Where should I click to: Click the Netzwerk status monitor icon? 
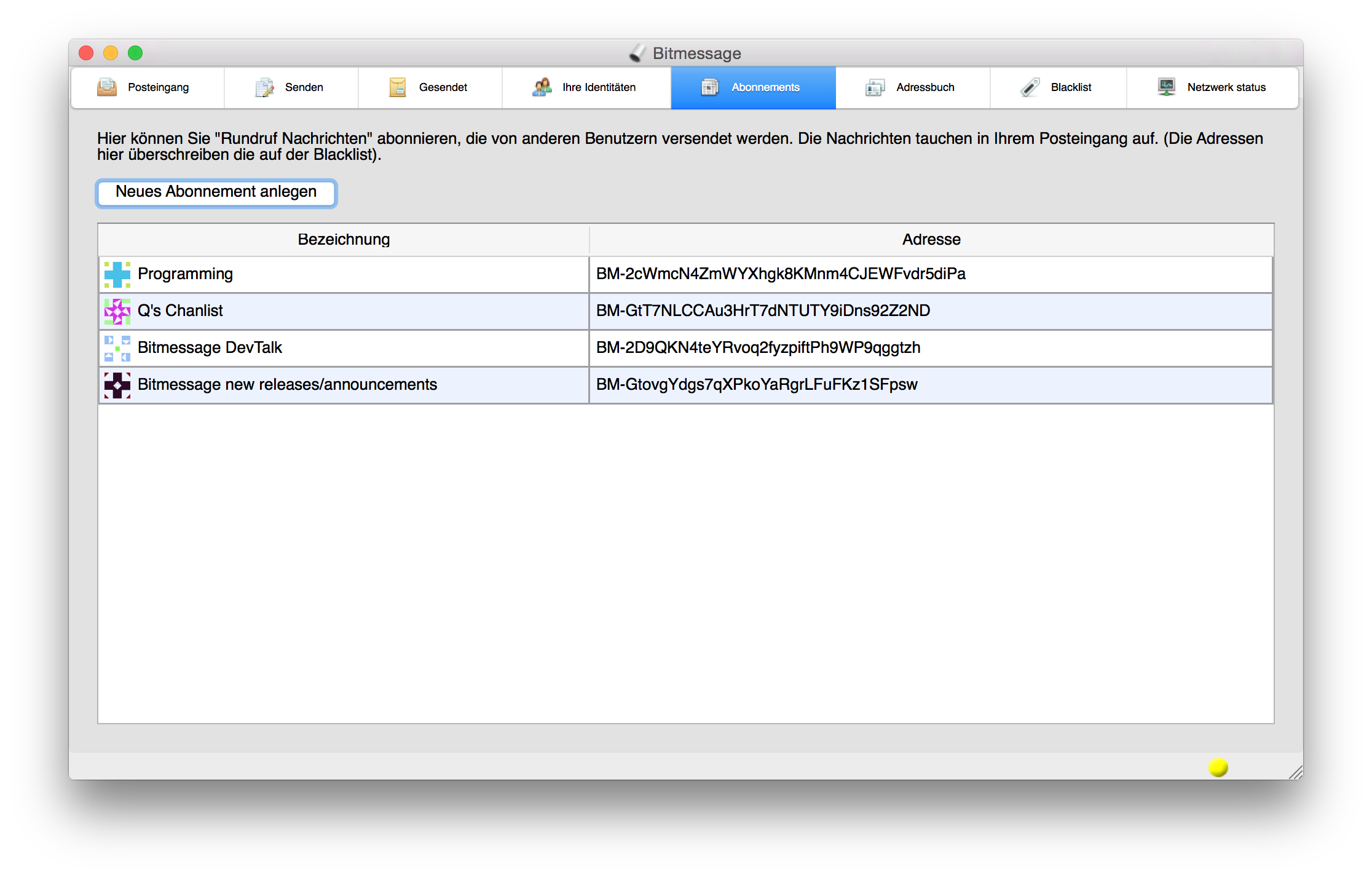click(1166, 87)
